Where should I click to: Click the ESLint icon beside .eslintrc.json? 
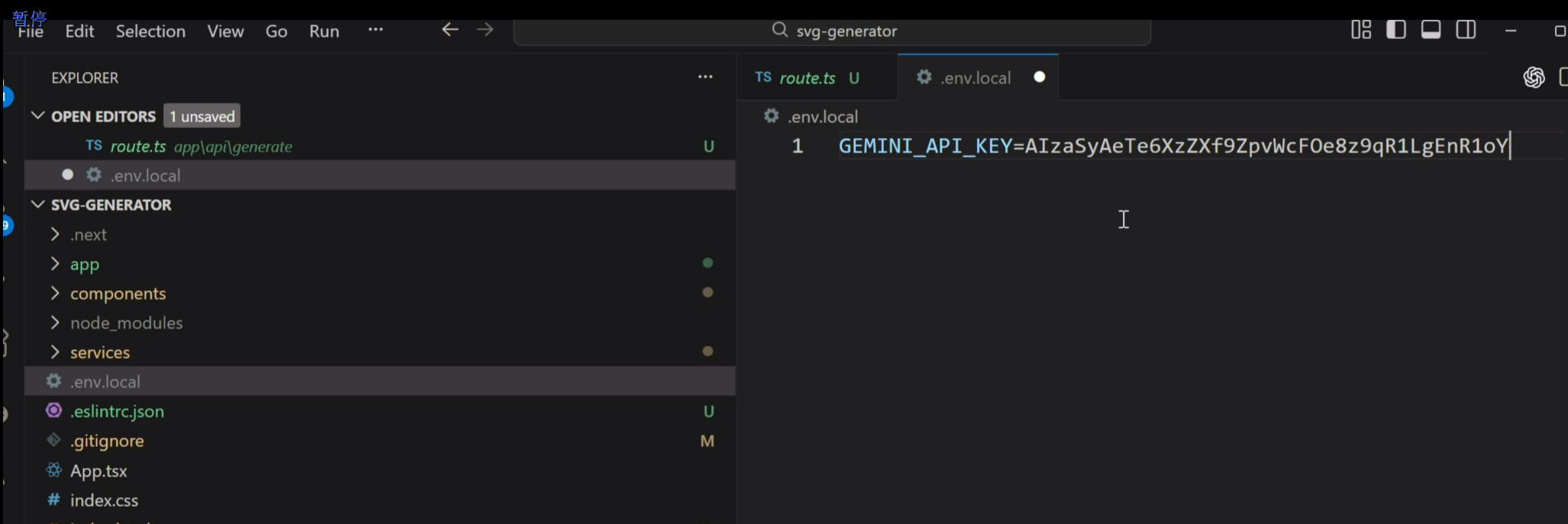tap(53, 410)
